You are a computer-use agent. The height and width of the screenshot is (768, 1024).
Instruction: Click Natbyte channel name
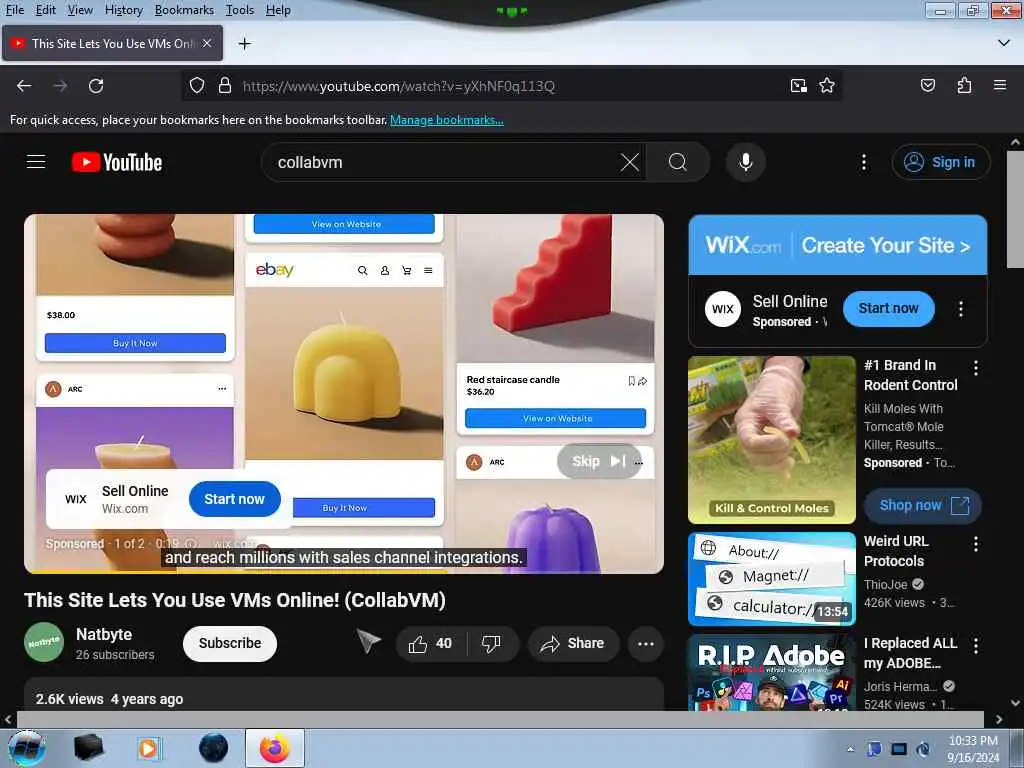(104, 634)
